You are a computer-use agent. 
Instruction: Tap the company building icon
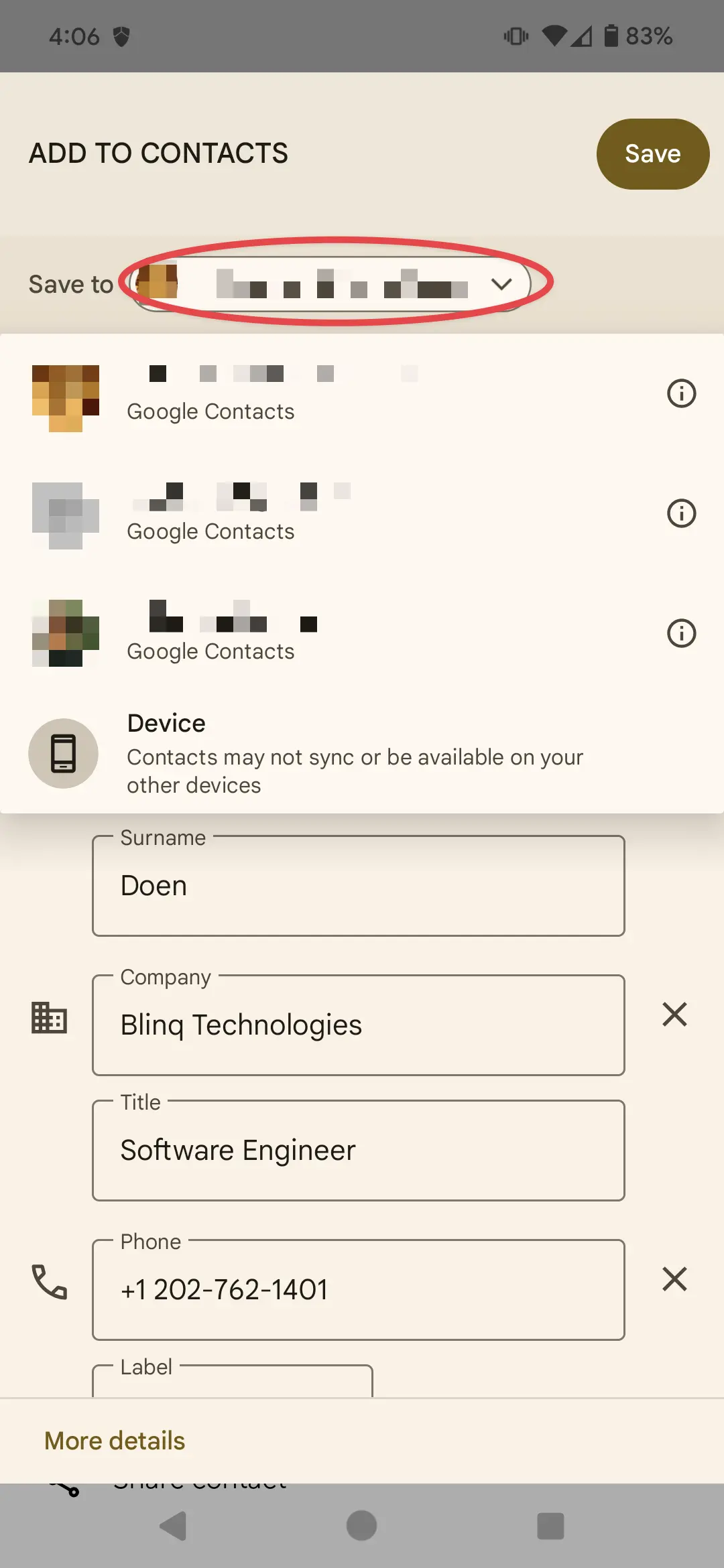click(50, 1018)
